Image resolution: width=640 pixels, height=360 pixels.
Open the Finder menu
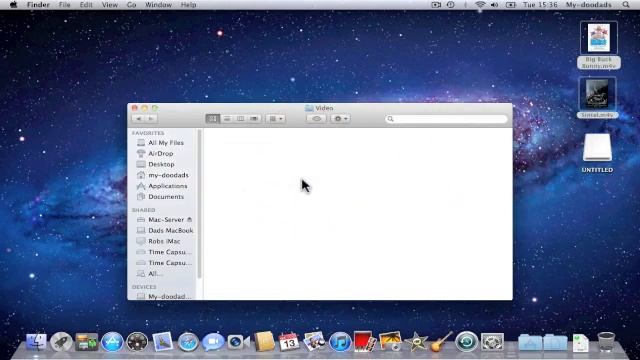(38, 5)
